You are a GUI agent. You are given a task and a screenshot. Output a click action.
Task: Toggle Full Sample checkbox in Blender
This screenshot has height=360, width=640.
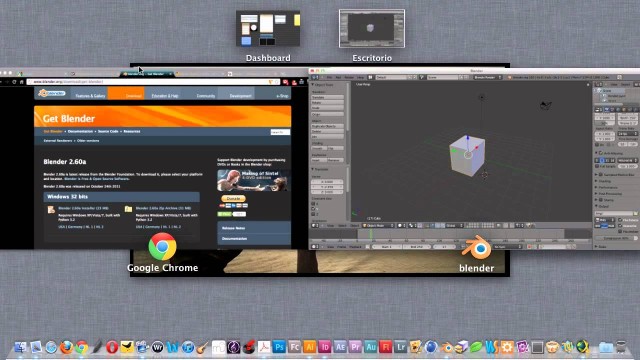click(x=597, y=166)
